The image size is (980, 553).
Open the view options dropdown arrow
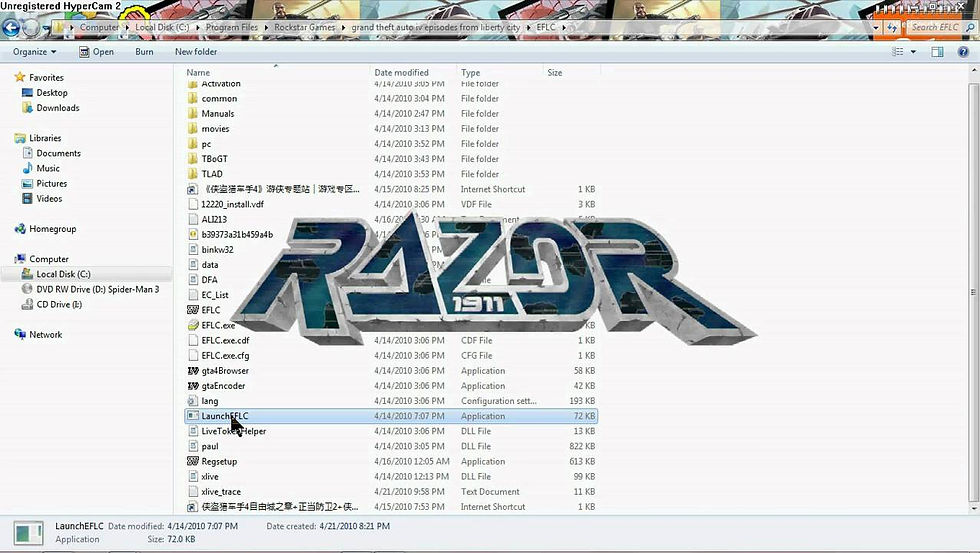(913, 52)
